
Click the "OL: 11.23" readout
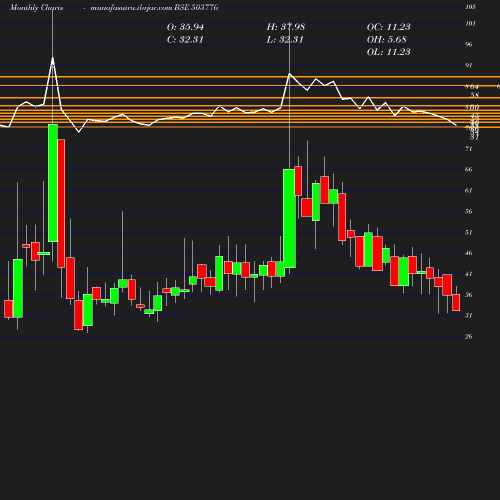tap(389, 52)
